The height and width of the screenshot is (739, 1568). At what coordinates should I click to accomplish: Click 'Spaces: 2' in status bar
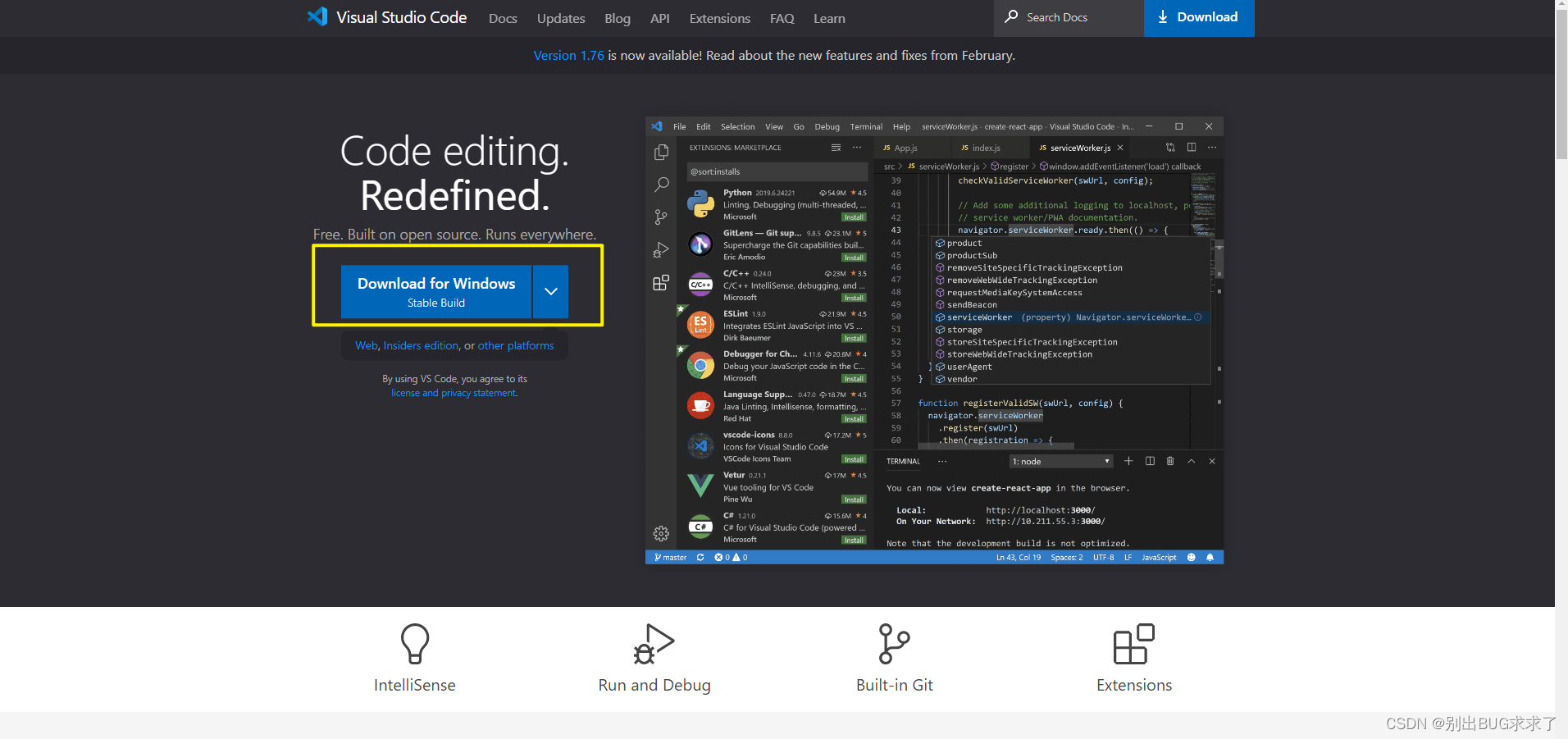tap(1066, 558)
